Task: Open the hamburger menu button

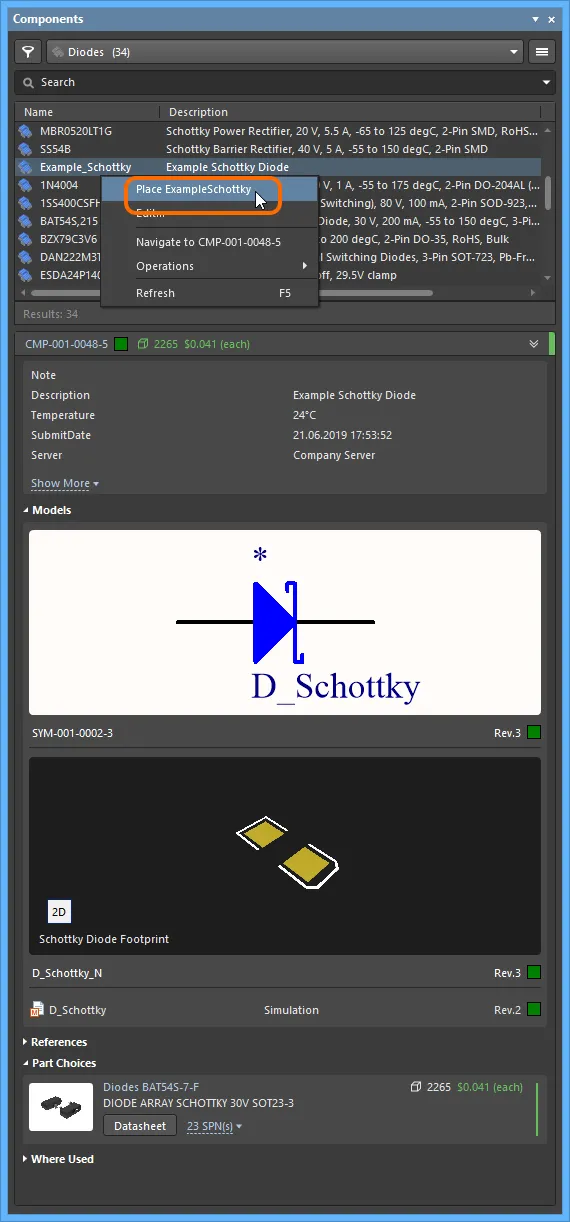Action: [x=542, y=51]
